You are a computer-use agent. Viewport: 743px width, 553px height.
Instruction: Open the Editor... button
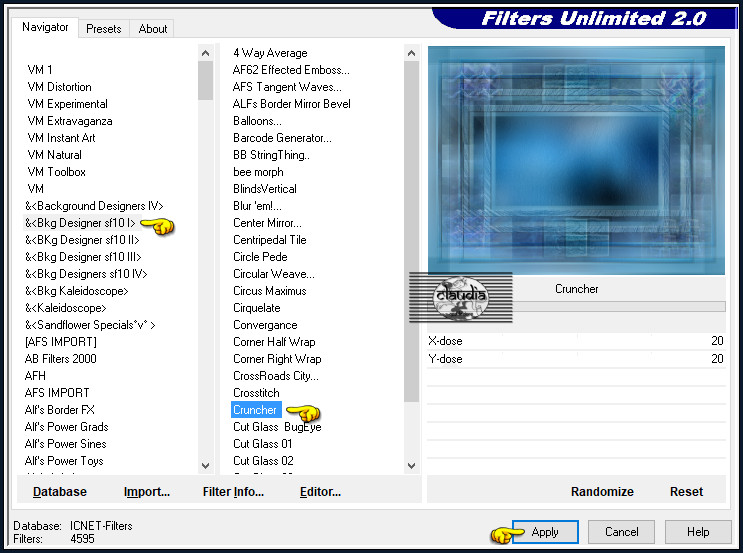320,491
